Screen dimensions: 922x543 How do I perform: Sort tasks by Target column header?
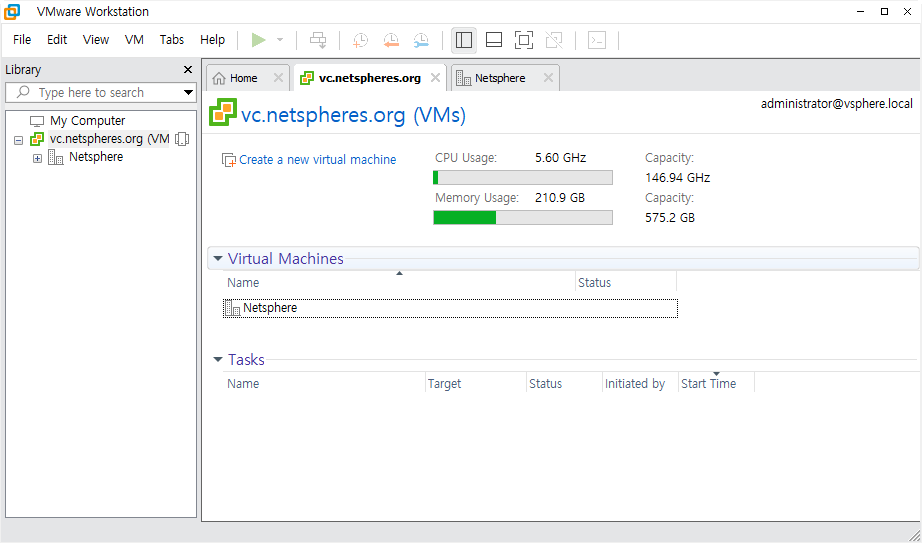click(476, 384)
